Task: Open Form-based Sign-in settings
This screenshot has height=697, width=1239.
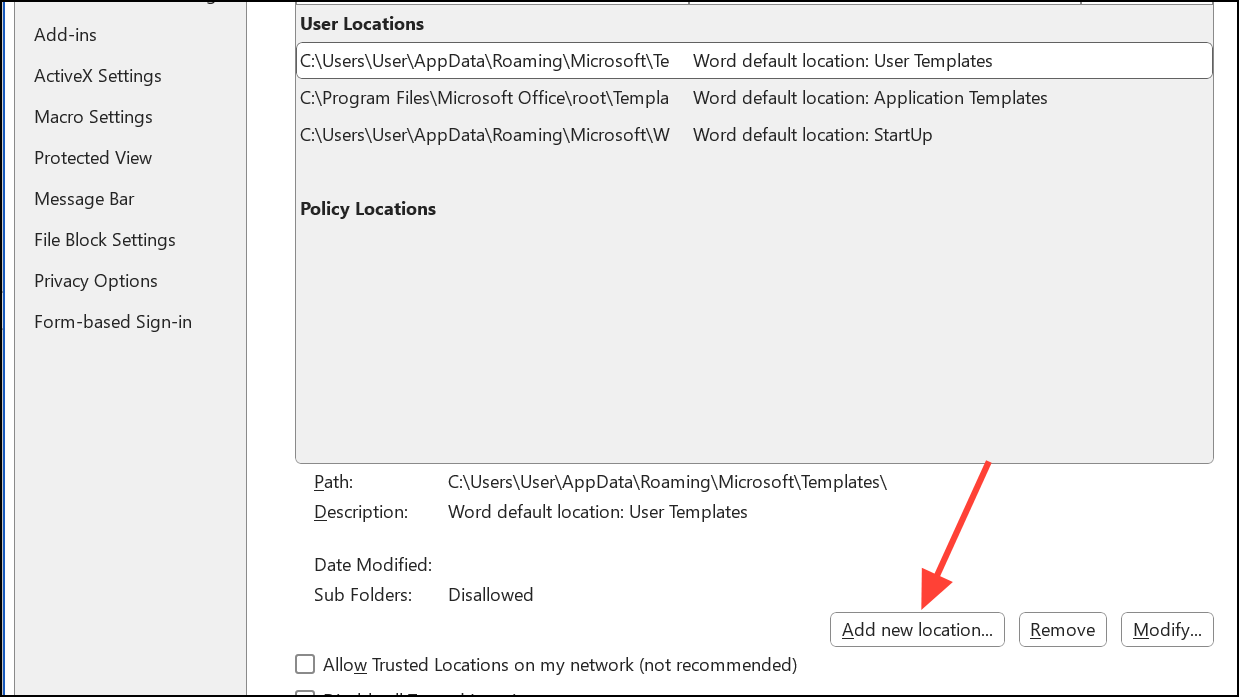Action: coord(112,322)
